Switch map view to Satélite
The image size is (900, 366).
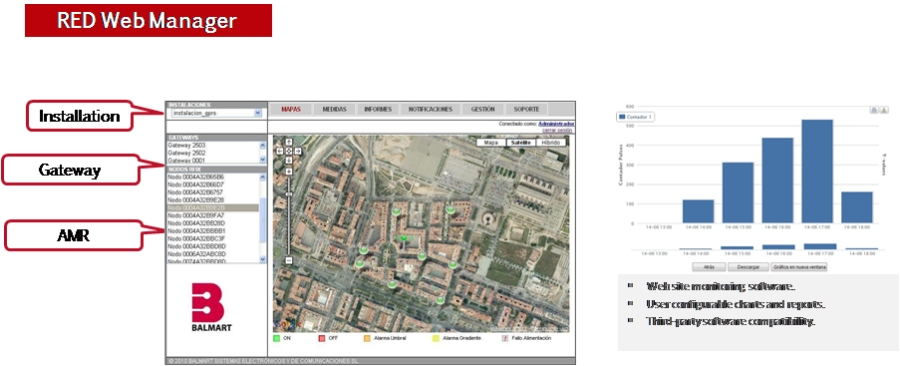tap(521, 142)
